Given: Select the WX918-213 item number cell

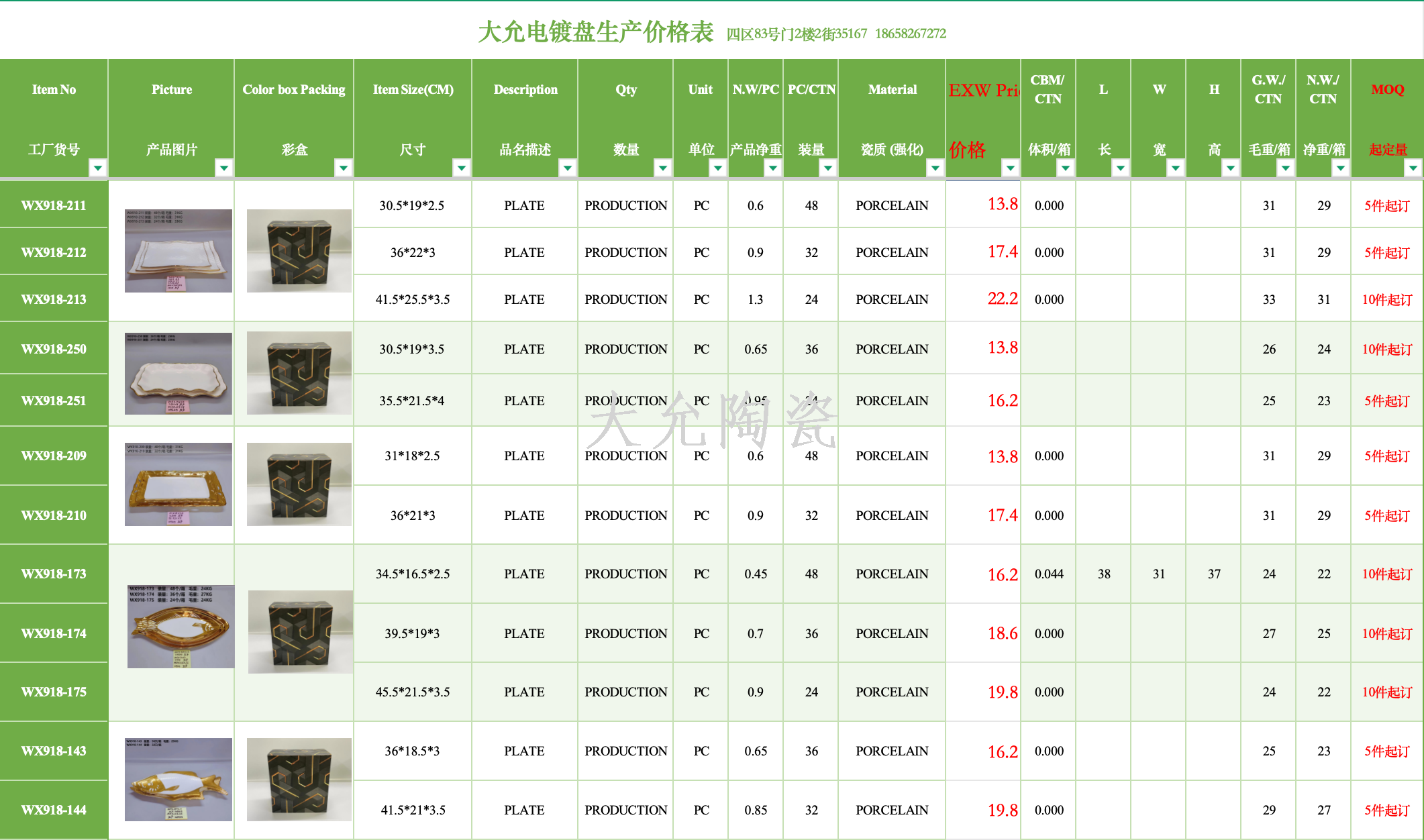Looking at the screenshot, I should pos(54,299).
